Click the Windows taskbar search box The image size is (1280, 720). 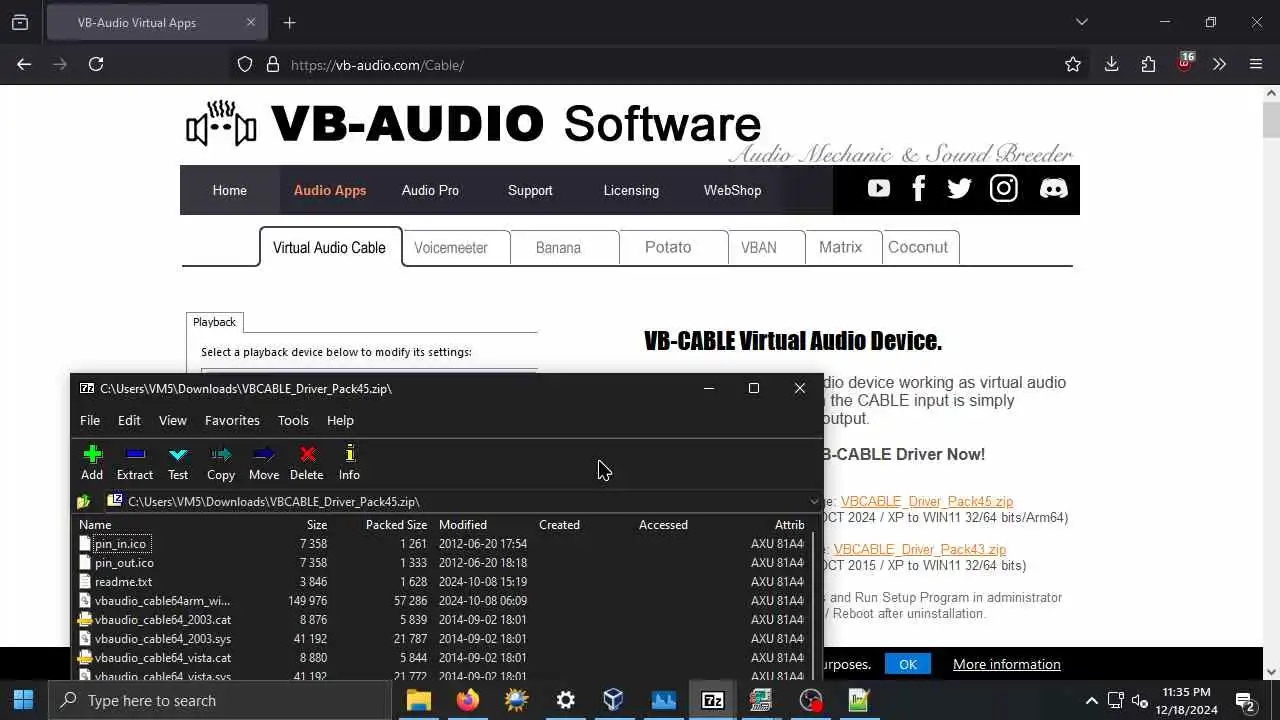tap(220, 700)
